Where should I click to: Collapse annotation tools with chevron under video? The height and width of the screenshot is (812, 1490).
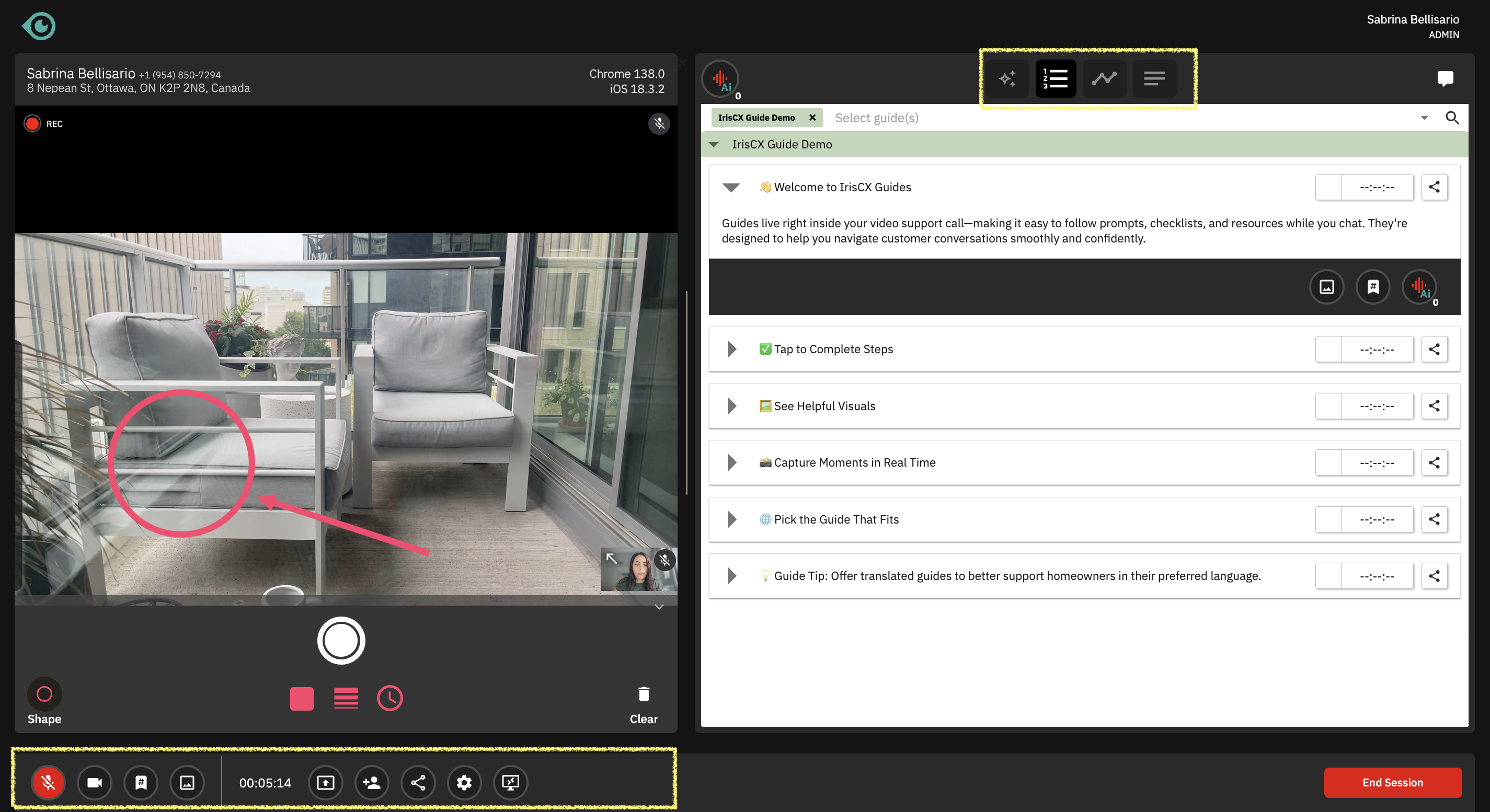click(659, 607)
